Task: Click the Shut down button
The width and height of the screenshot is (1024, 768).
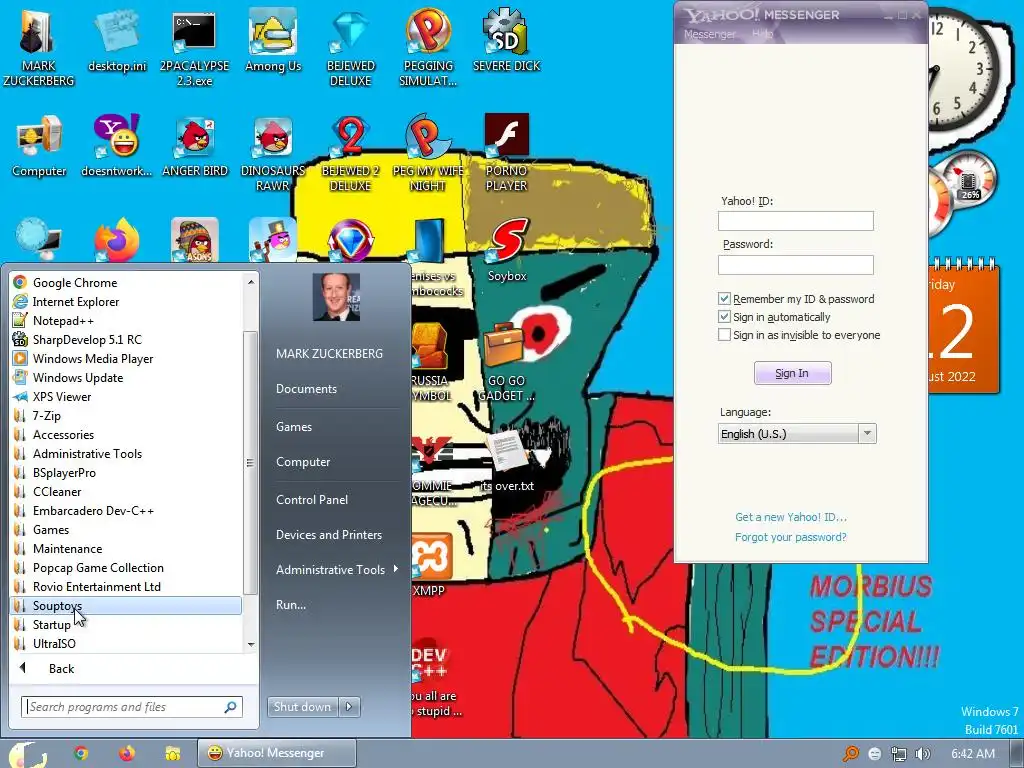Action: pyautogui.click(x=302, y=707)
